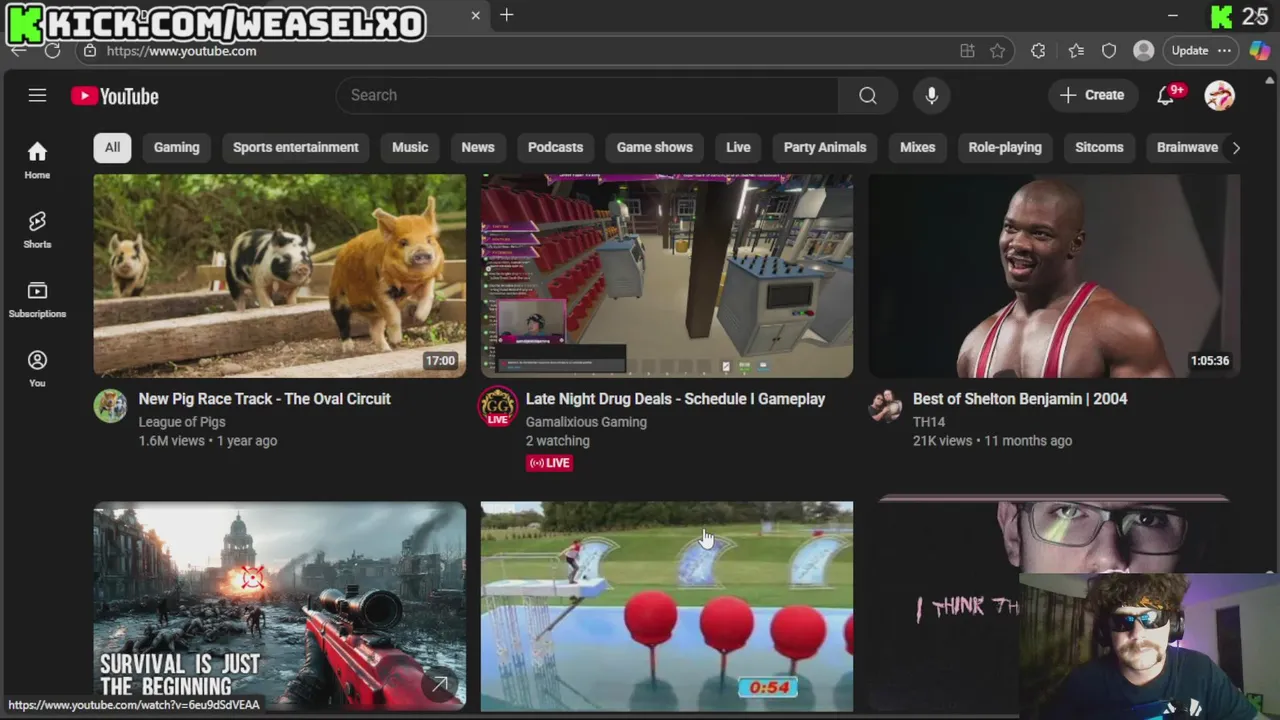
Task: View site information lock icon
Action: (90, 51)
